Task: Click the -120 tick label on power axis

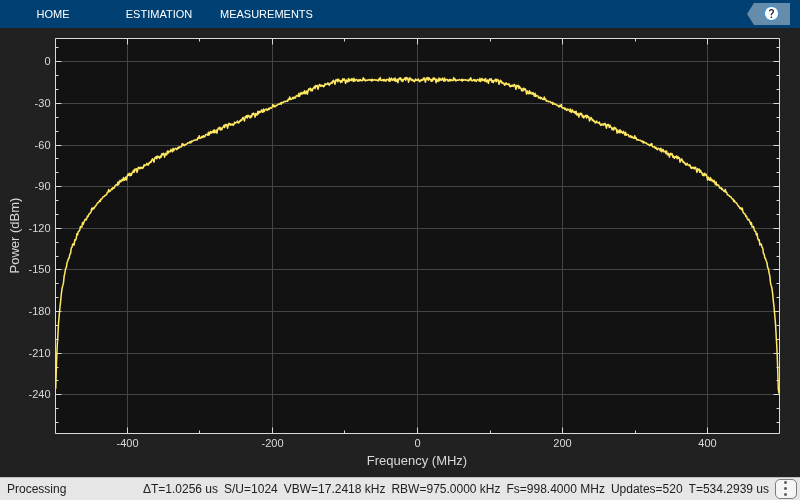Action: (x=40, y=228)
